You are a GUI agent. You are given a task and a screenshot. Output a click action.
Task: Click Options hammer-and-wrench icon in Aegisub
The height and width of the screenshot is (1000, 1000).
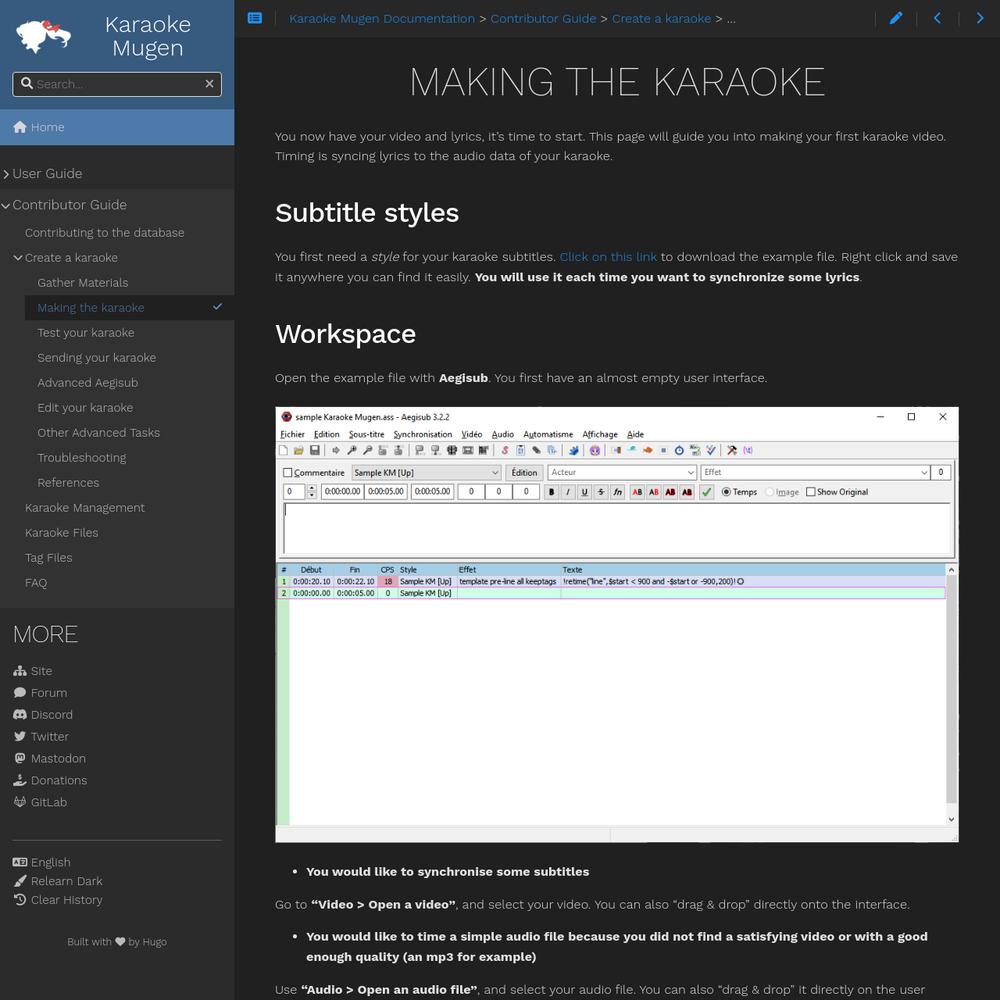[x=732, y=450]
